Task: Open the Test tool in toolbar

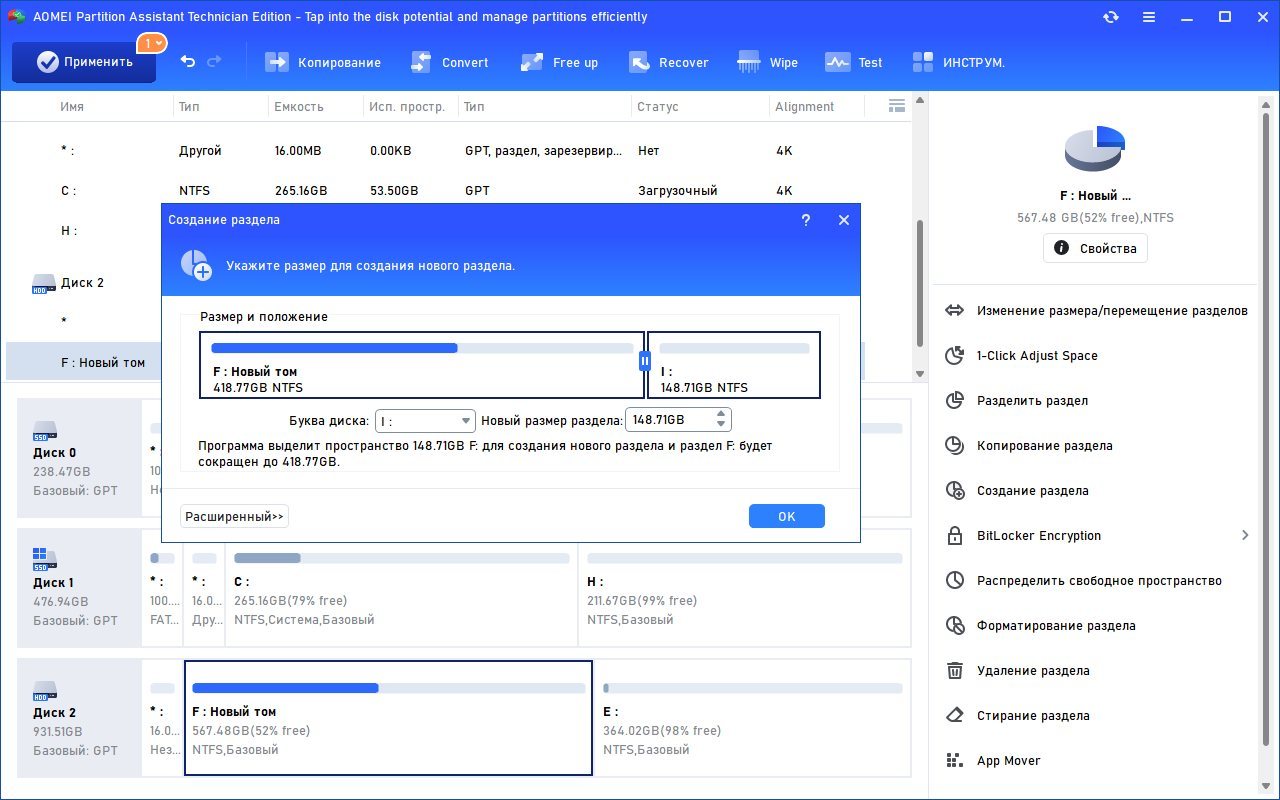Action: [853, 62]
